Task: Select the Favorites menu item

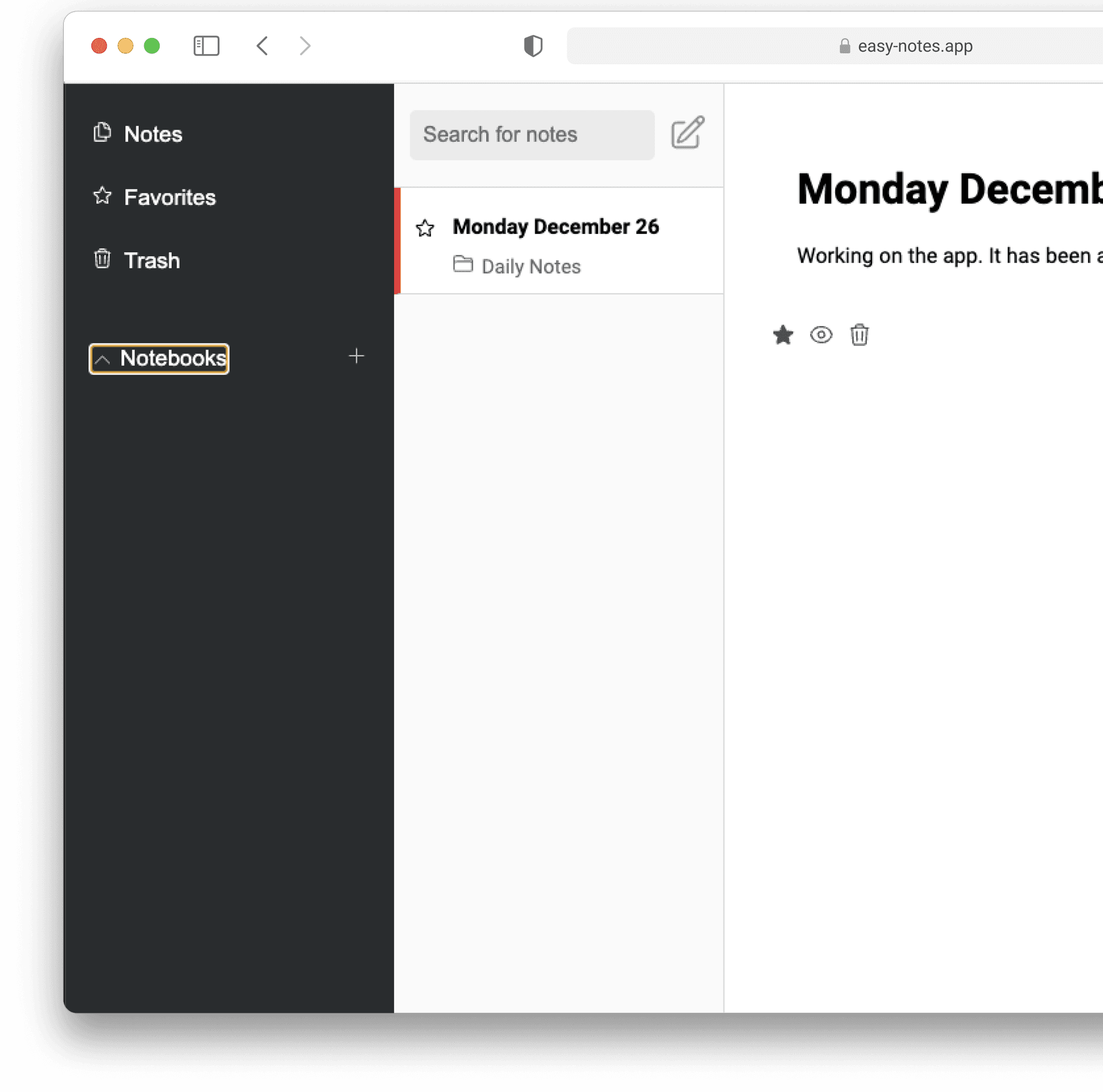Action: click(170, 196)
